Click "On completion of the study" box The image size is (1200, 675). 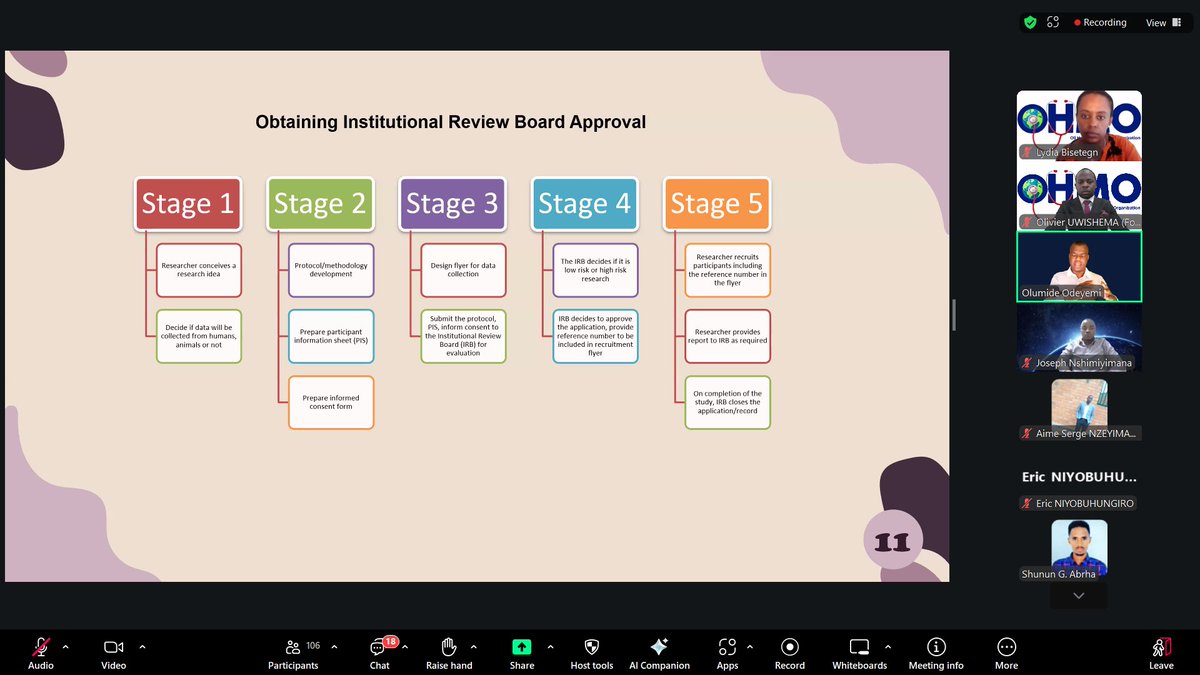point(728,402)
